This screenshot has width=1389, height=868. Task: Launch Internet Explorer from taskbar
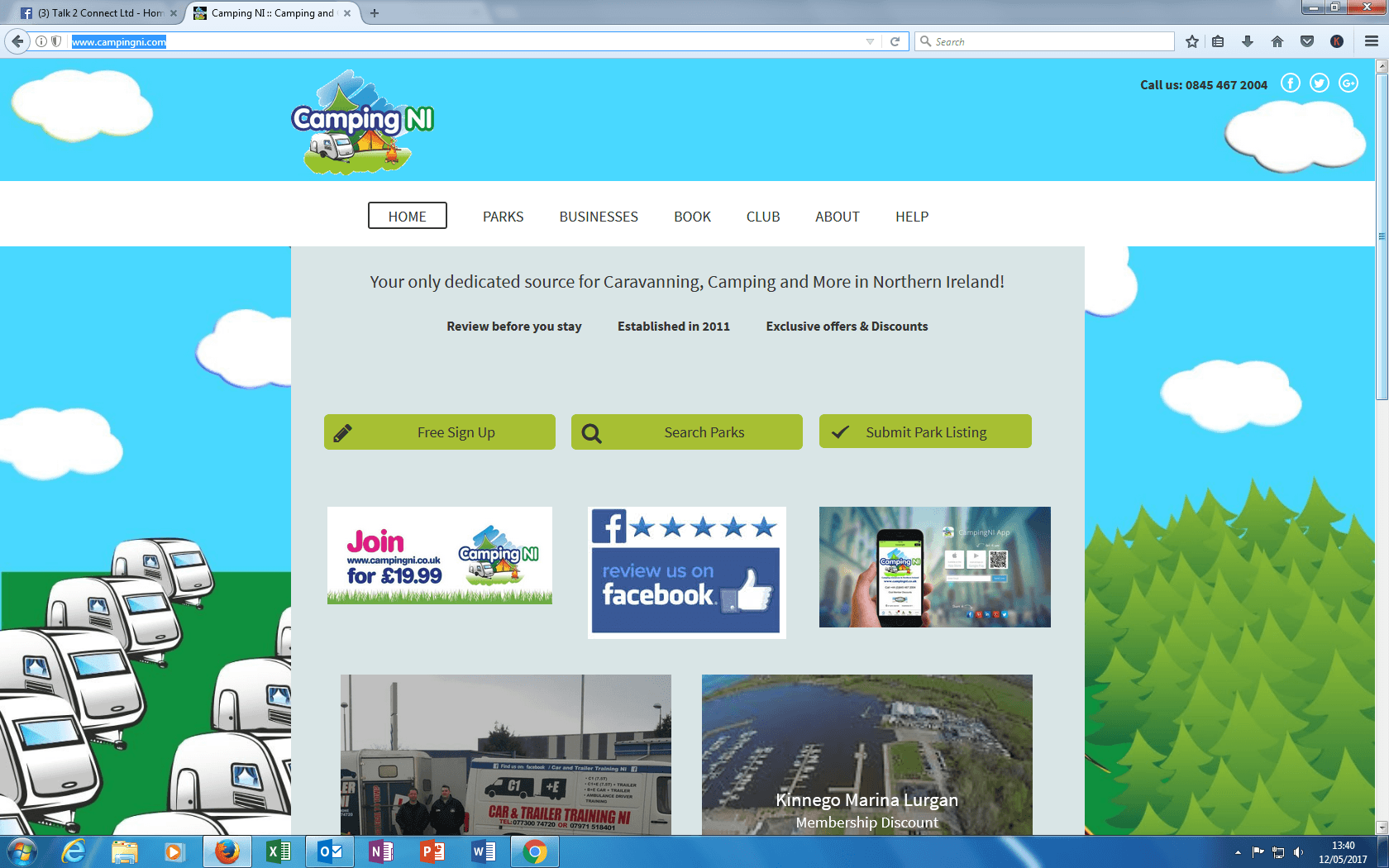click(74, 851)
